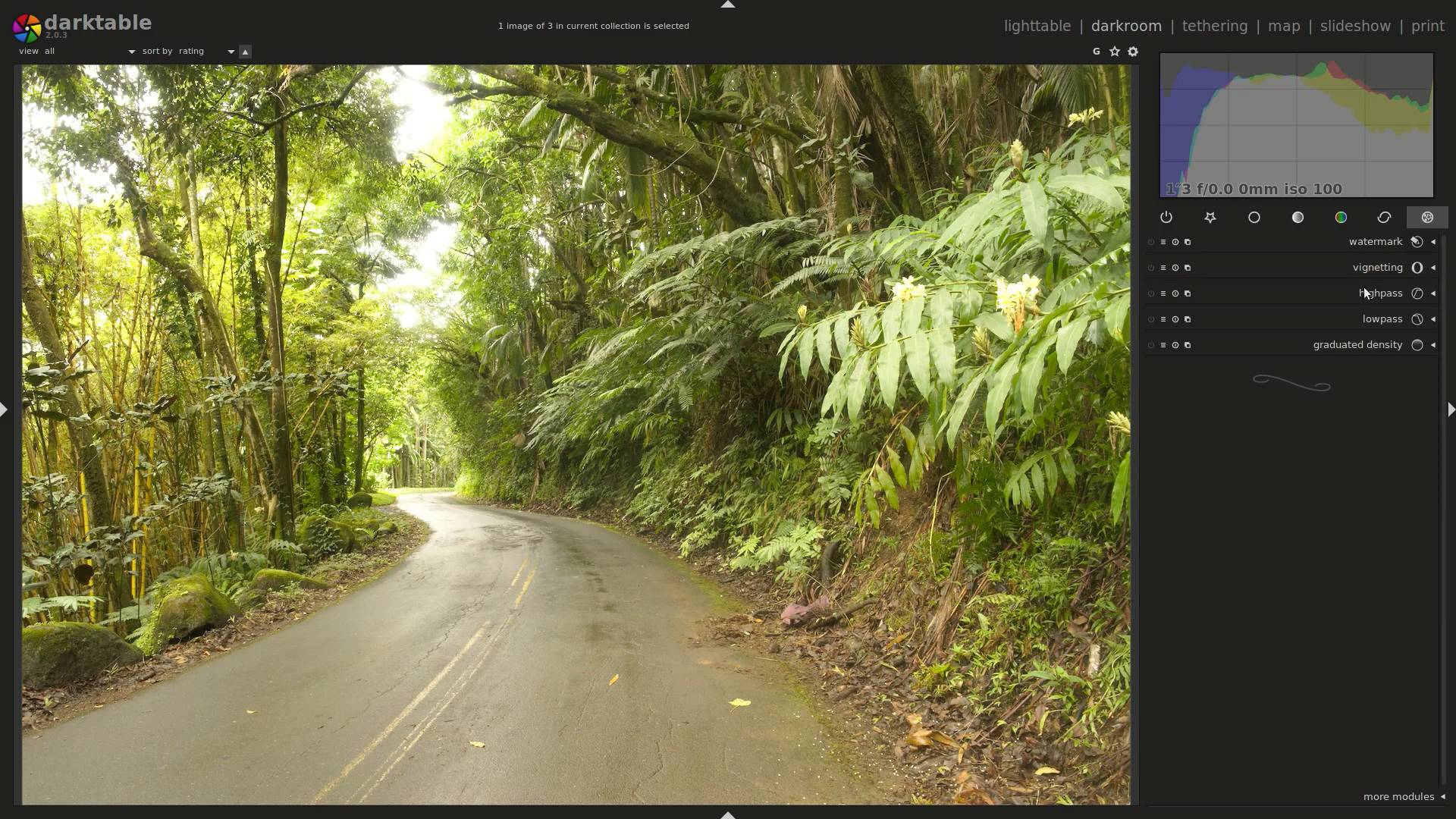Show favorite modules group (star icon)
1456x819 pixels.
(1210, 218)
